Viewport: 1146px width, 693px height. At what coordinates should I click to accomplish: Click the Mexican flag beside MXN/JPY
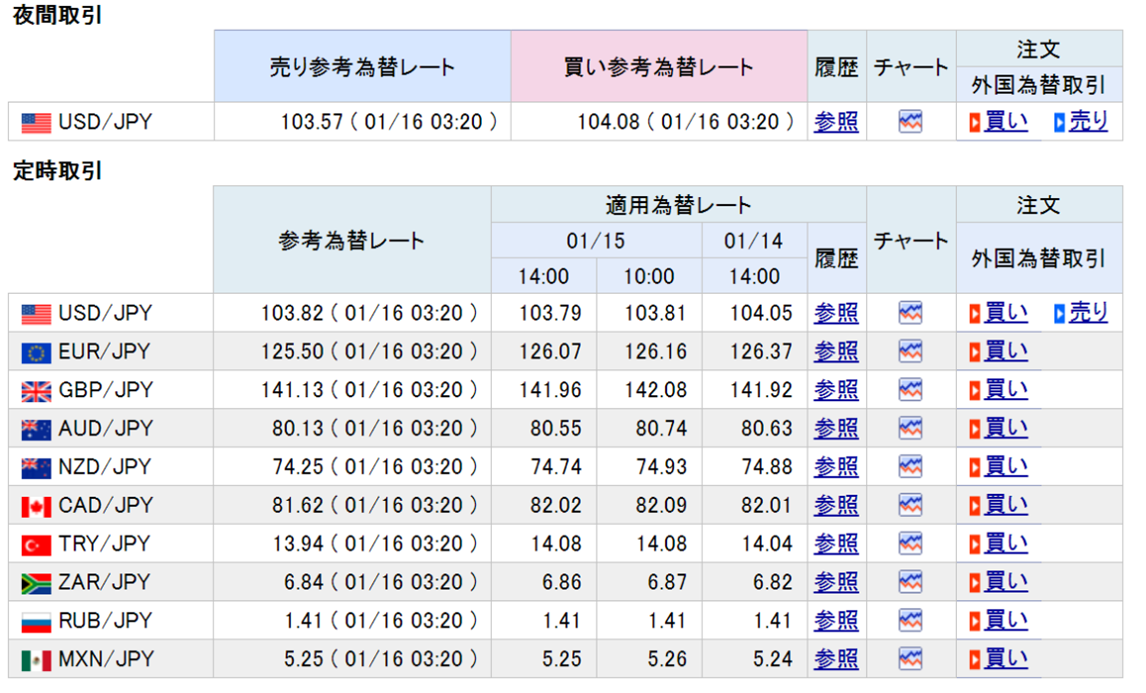pos(37,661)
